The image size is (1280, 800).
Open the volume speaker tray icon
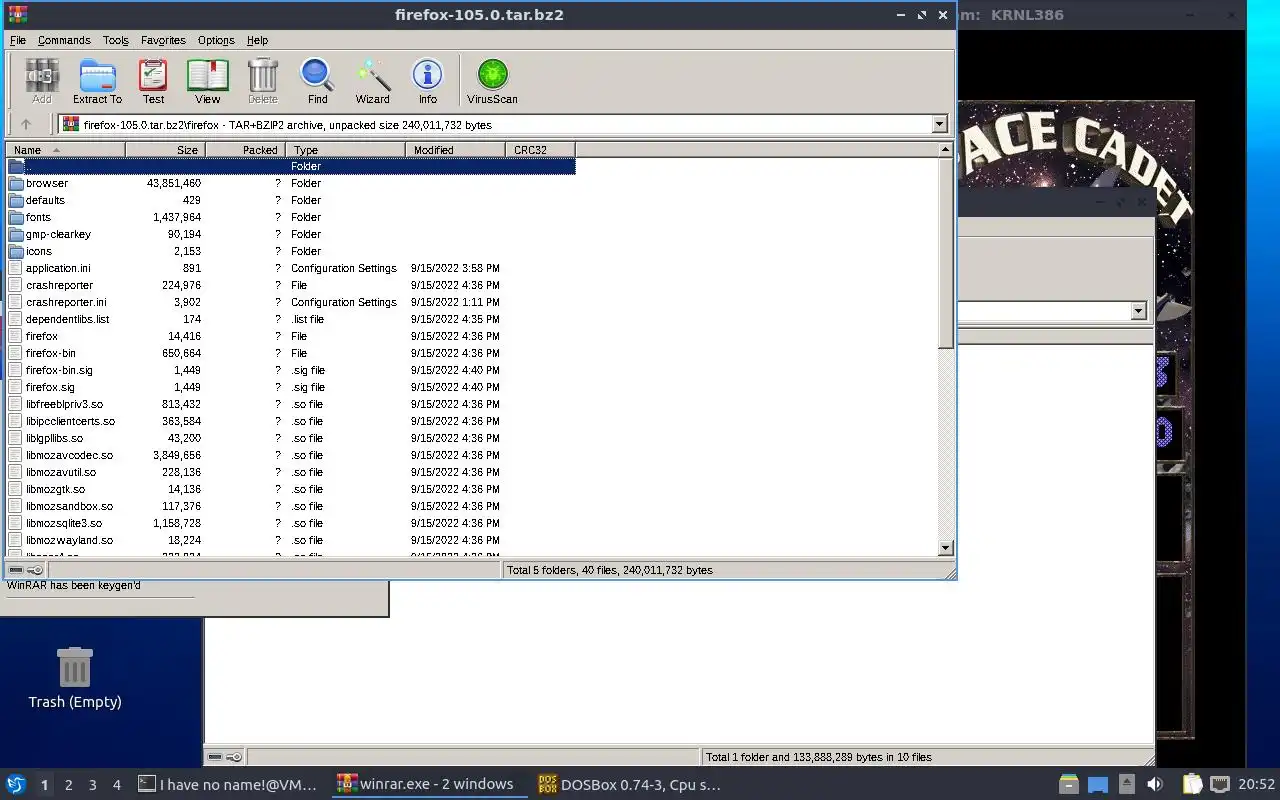click(x=1155, y=784)
